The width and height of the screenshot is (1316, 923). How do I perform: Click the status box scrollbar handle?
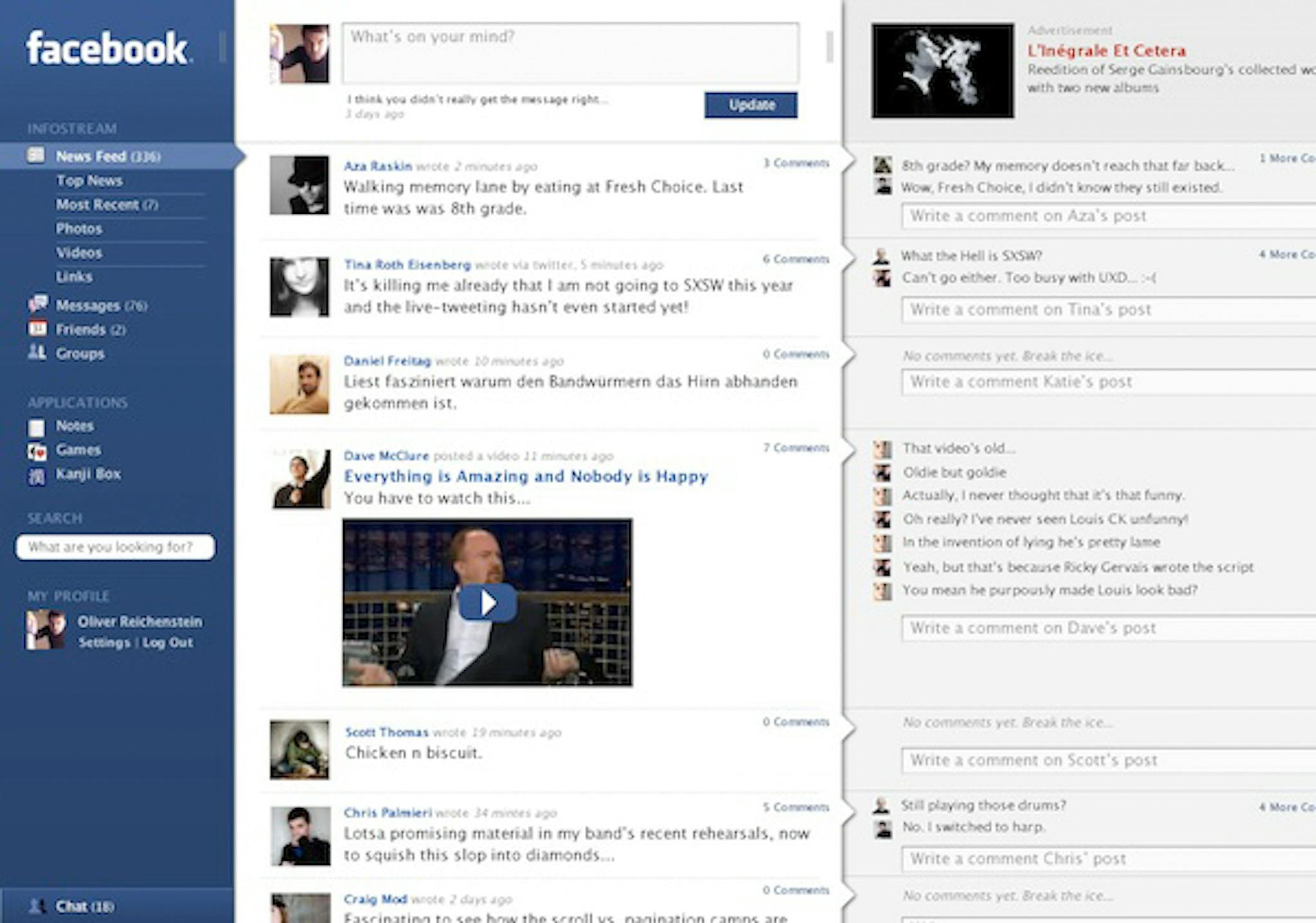tap(830, 47)
